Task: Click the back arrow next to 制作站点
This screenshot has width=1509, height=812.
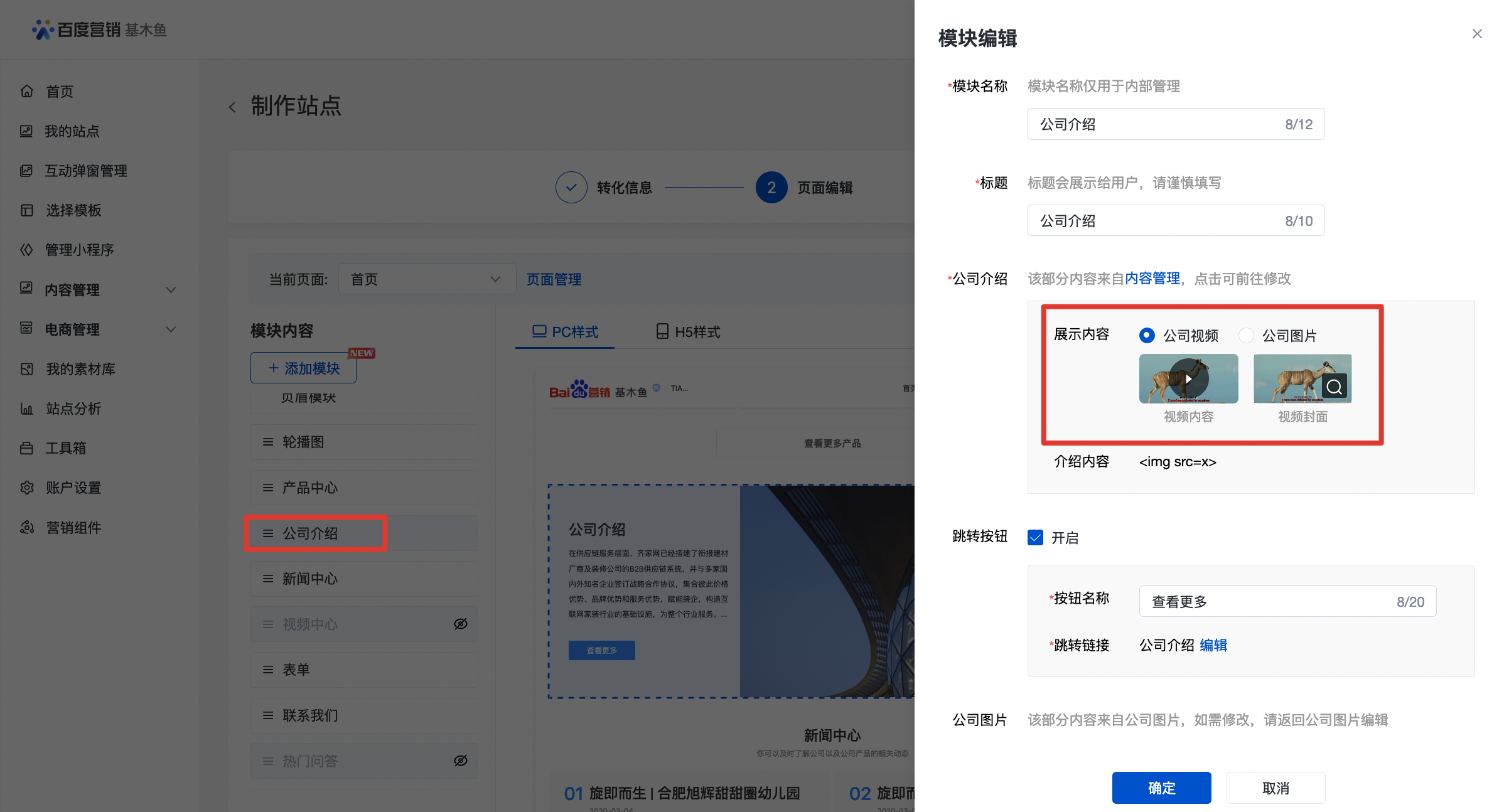Action: 232,107
